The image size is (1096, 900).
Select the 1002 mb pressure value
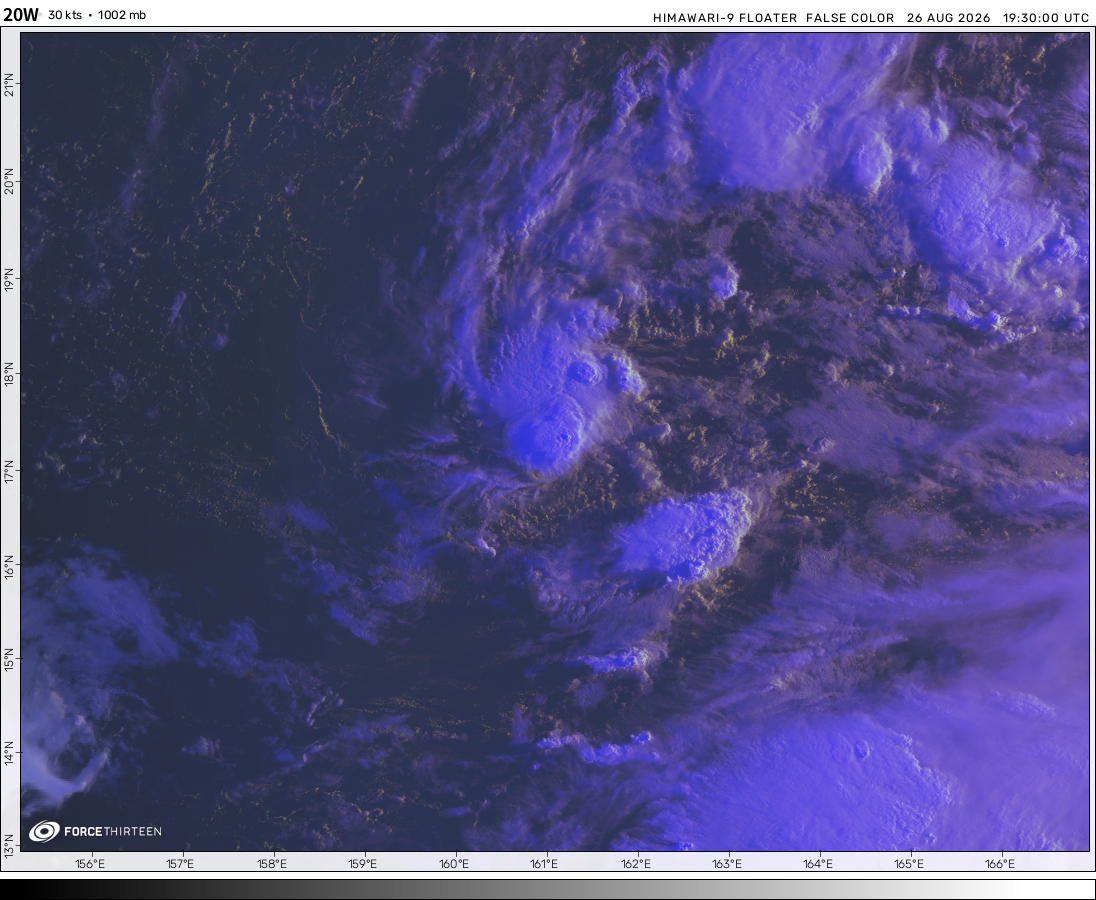pos(122,15)
